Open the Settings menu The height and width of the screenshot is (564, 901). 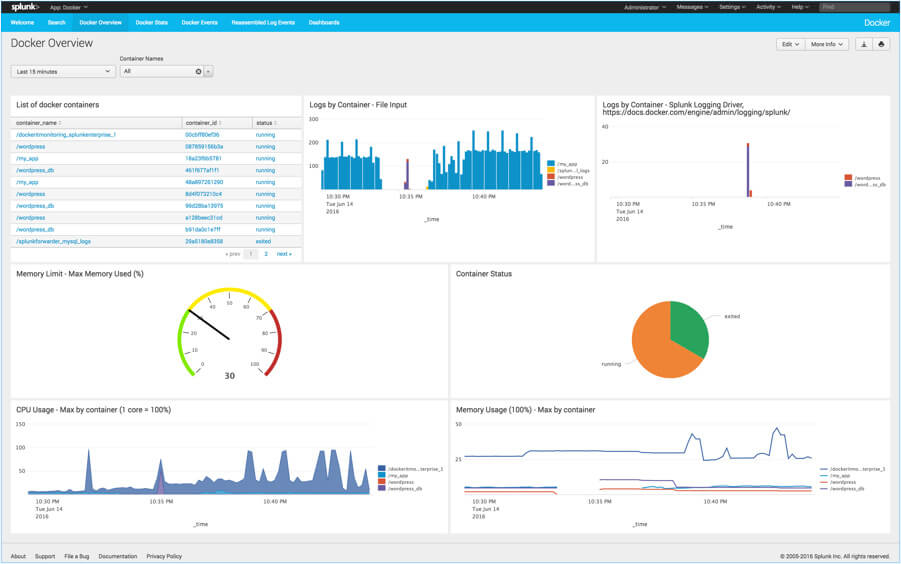click(x=732, y=7)
